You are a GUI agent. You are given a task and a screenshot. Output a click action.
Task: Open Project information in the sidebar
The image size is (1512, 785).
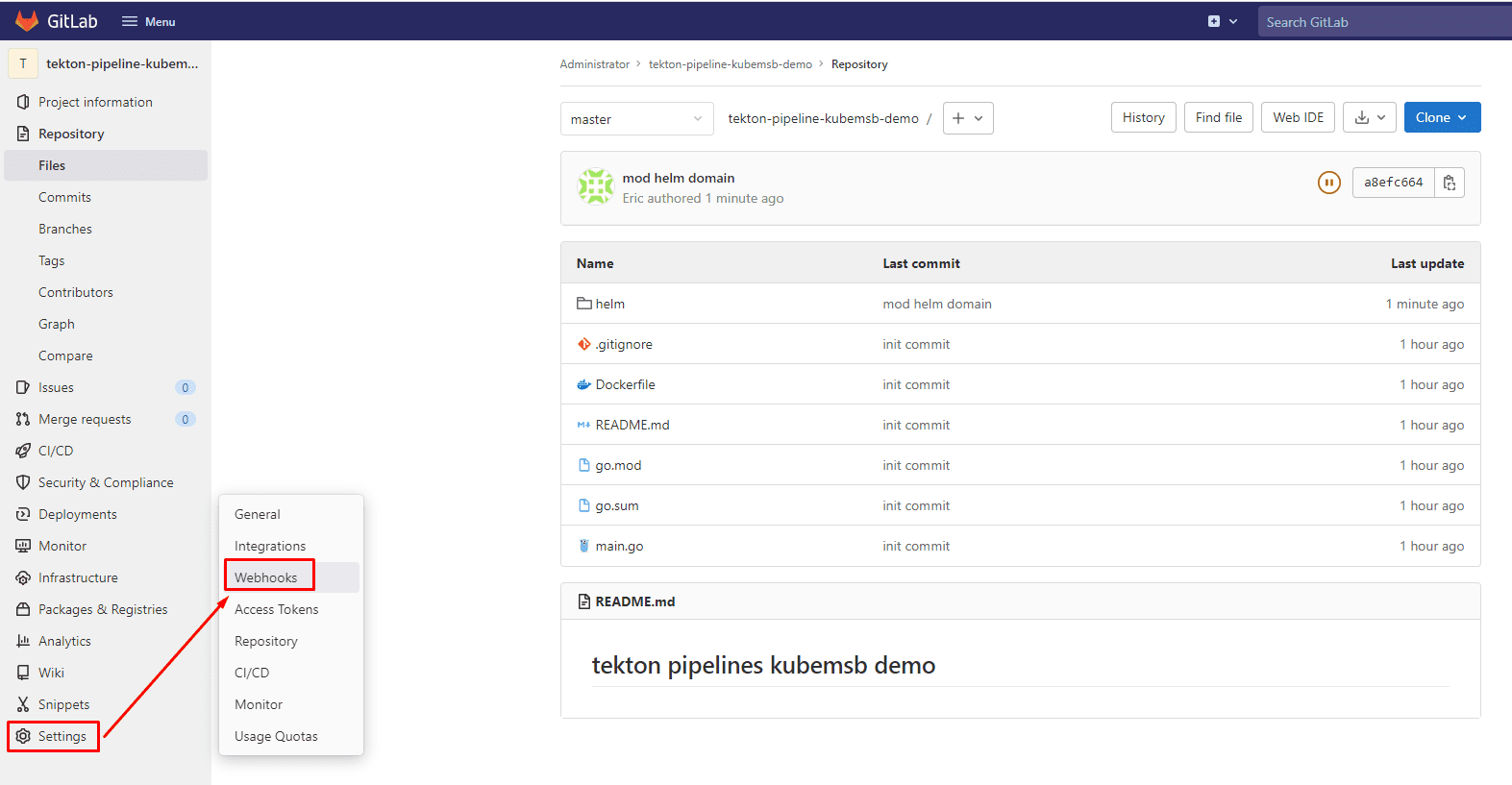click(95, 102)
